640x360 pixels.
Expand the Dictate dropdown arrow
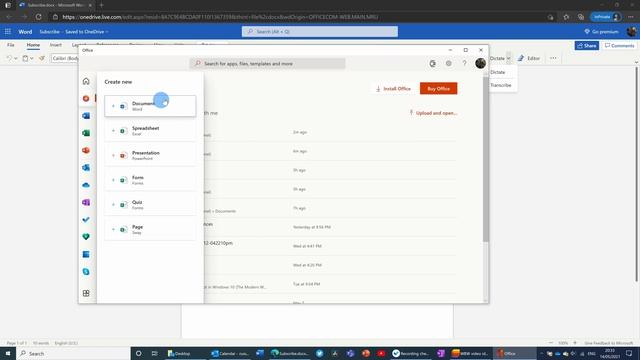coord(509,58)
